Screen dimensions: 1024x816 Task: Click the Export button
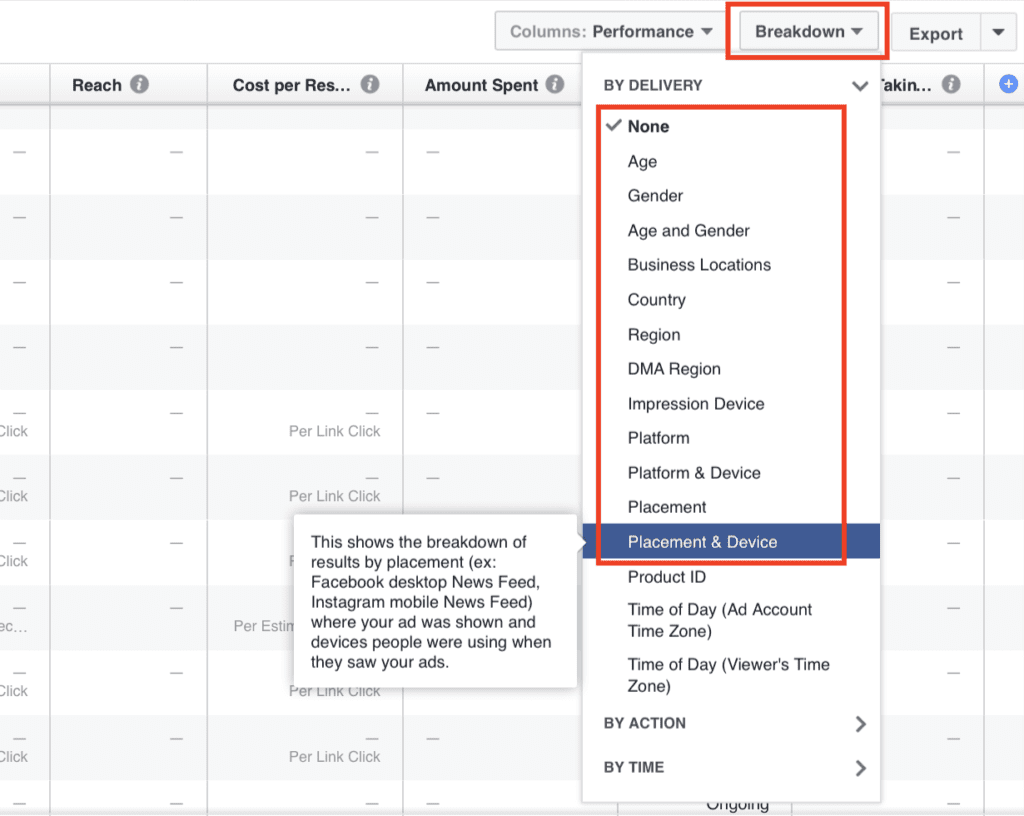pyautogui.click(x=935, y=33)
